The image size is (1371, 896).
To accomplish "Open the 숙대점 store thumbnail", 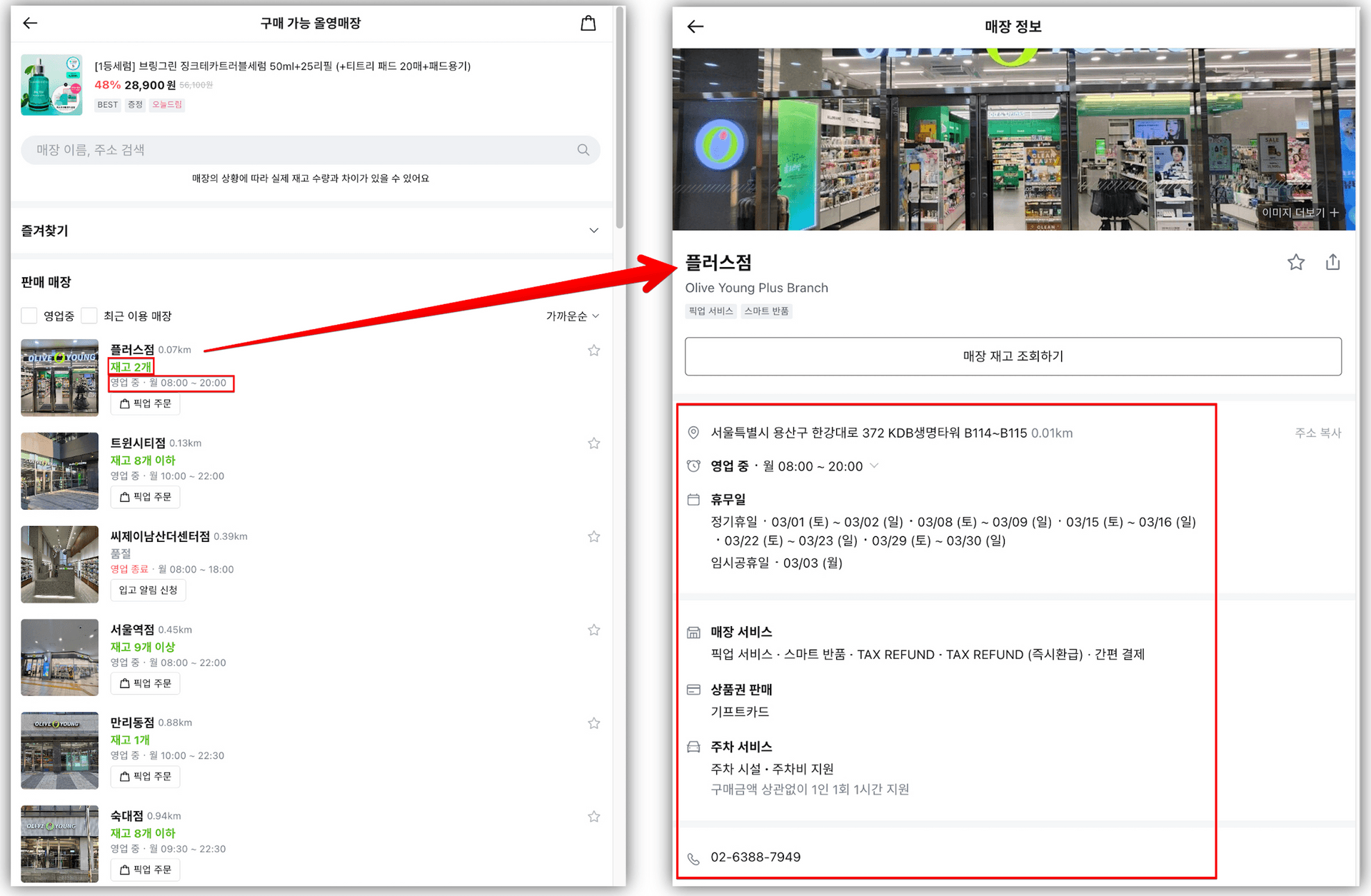I will [59, 844].
